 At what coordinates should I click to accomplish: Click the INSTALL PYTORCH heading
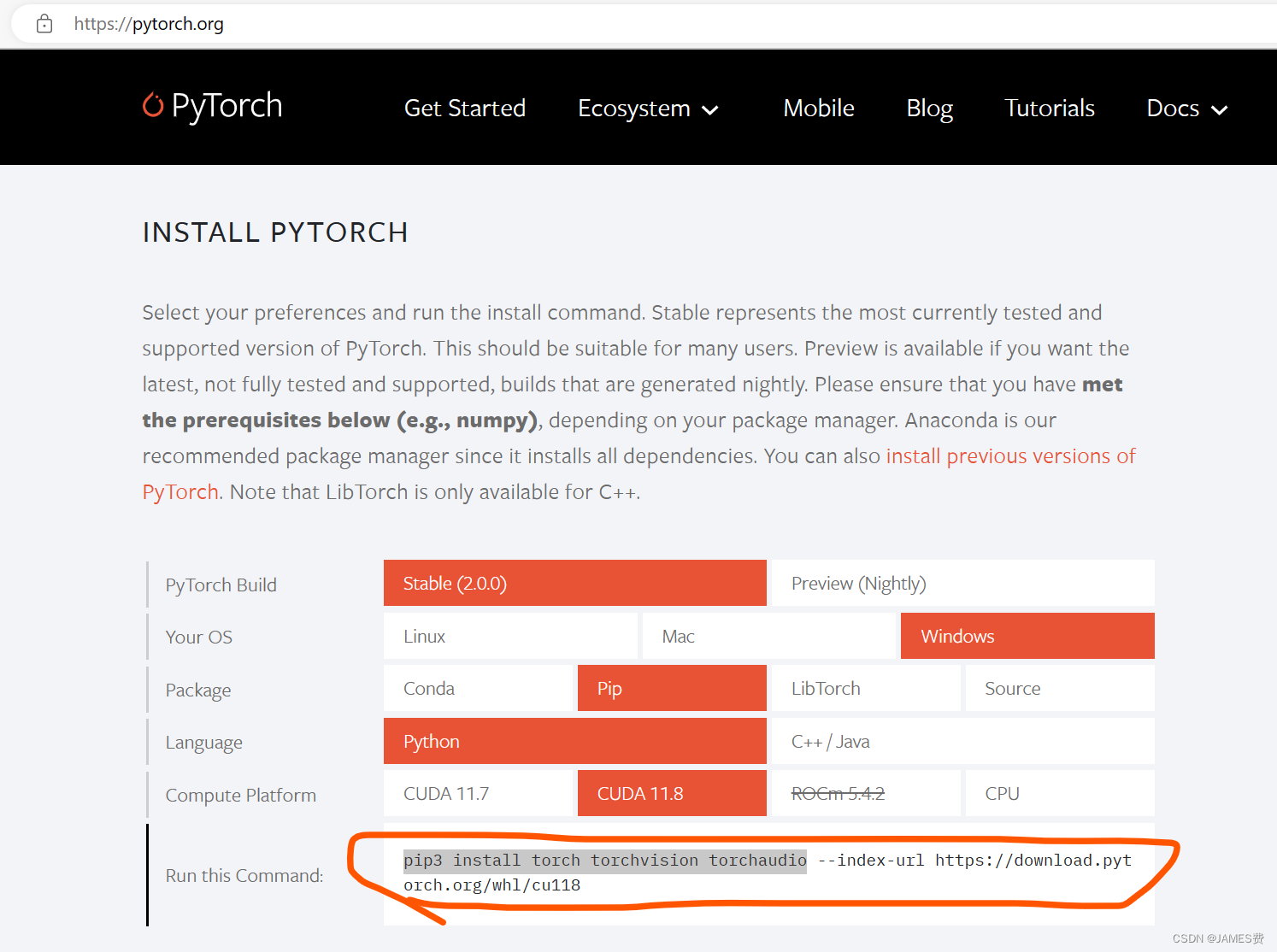tap(275, 232)
